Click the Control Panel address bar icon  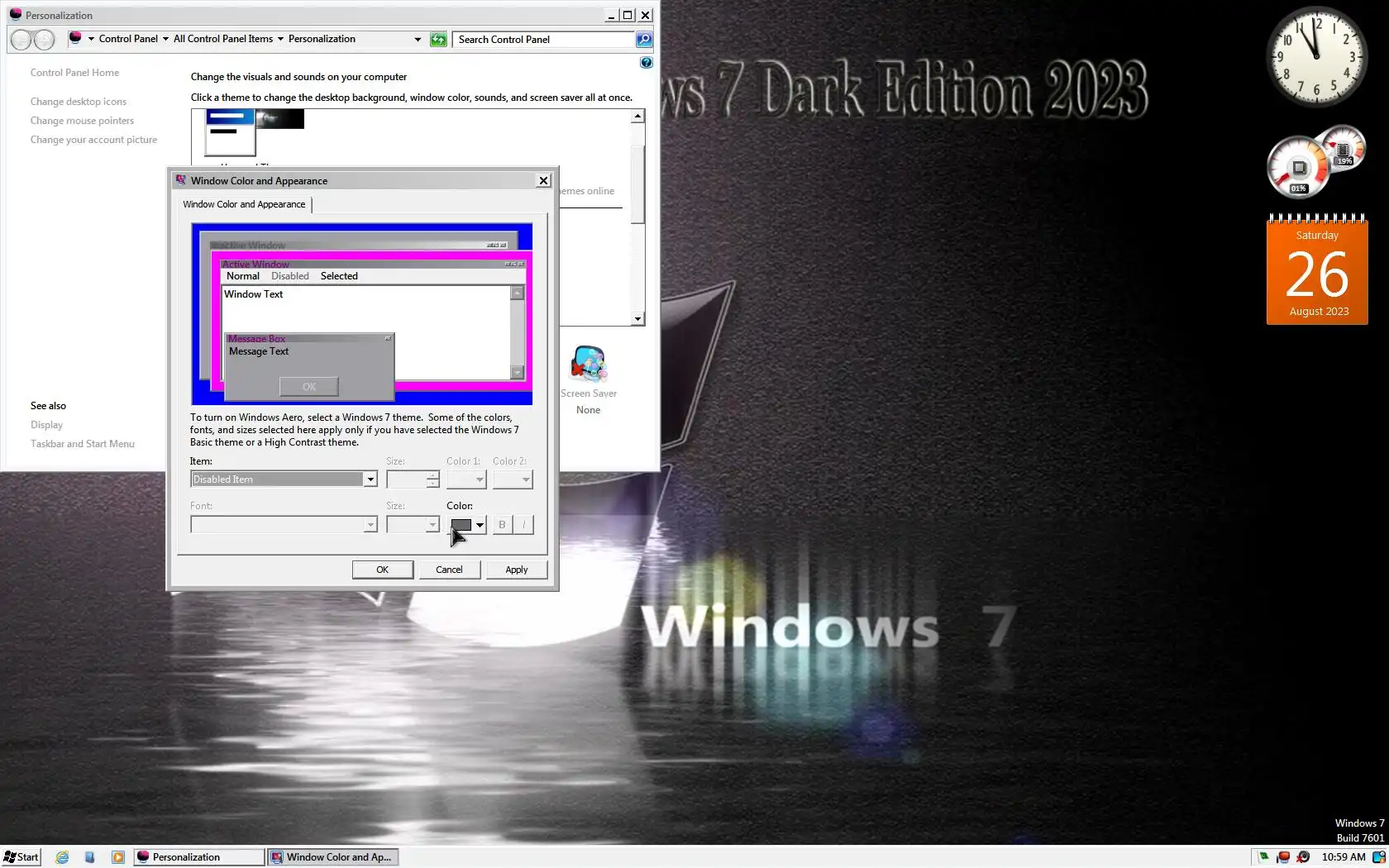75,38
